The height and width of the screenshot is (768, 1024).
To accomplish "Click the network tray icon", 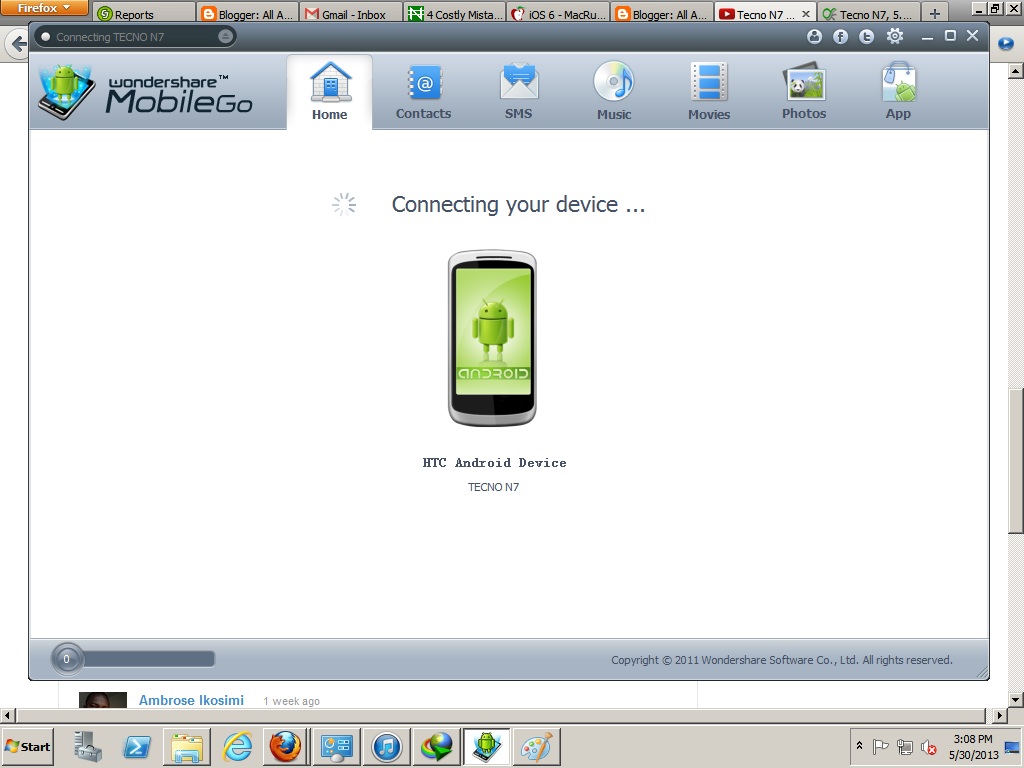I will click(904, 746).
